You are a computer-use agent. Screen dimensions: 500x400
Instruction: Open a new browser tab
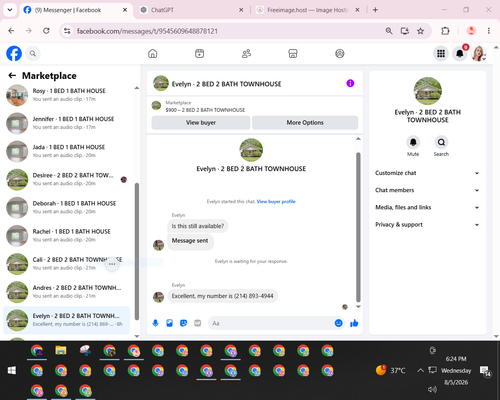pos(375,10)
